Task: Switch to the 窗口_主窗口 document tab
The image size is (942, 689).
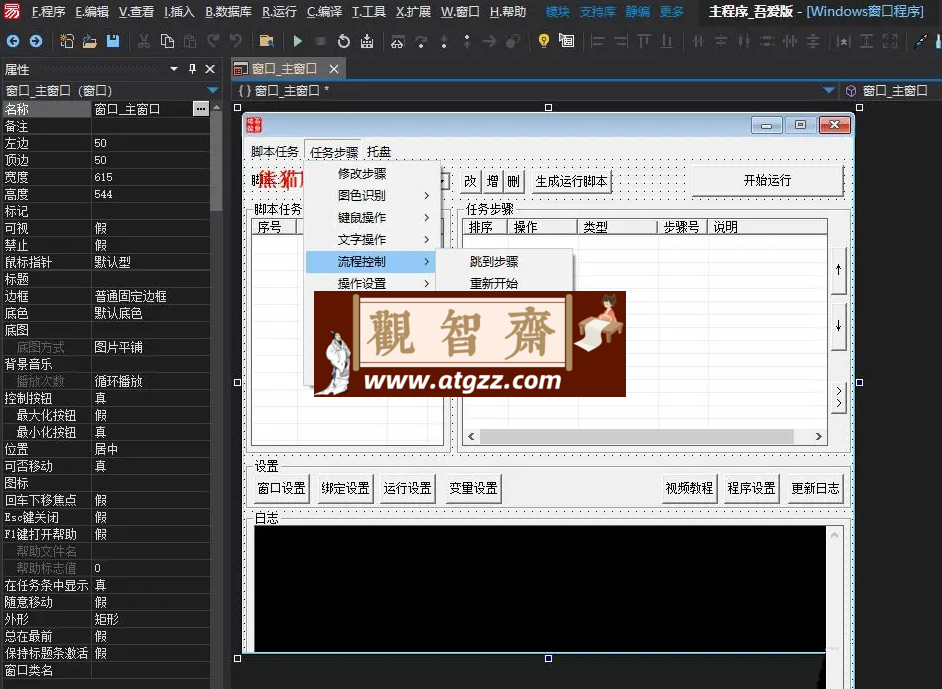Action: [x=283, y=69]
